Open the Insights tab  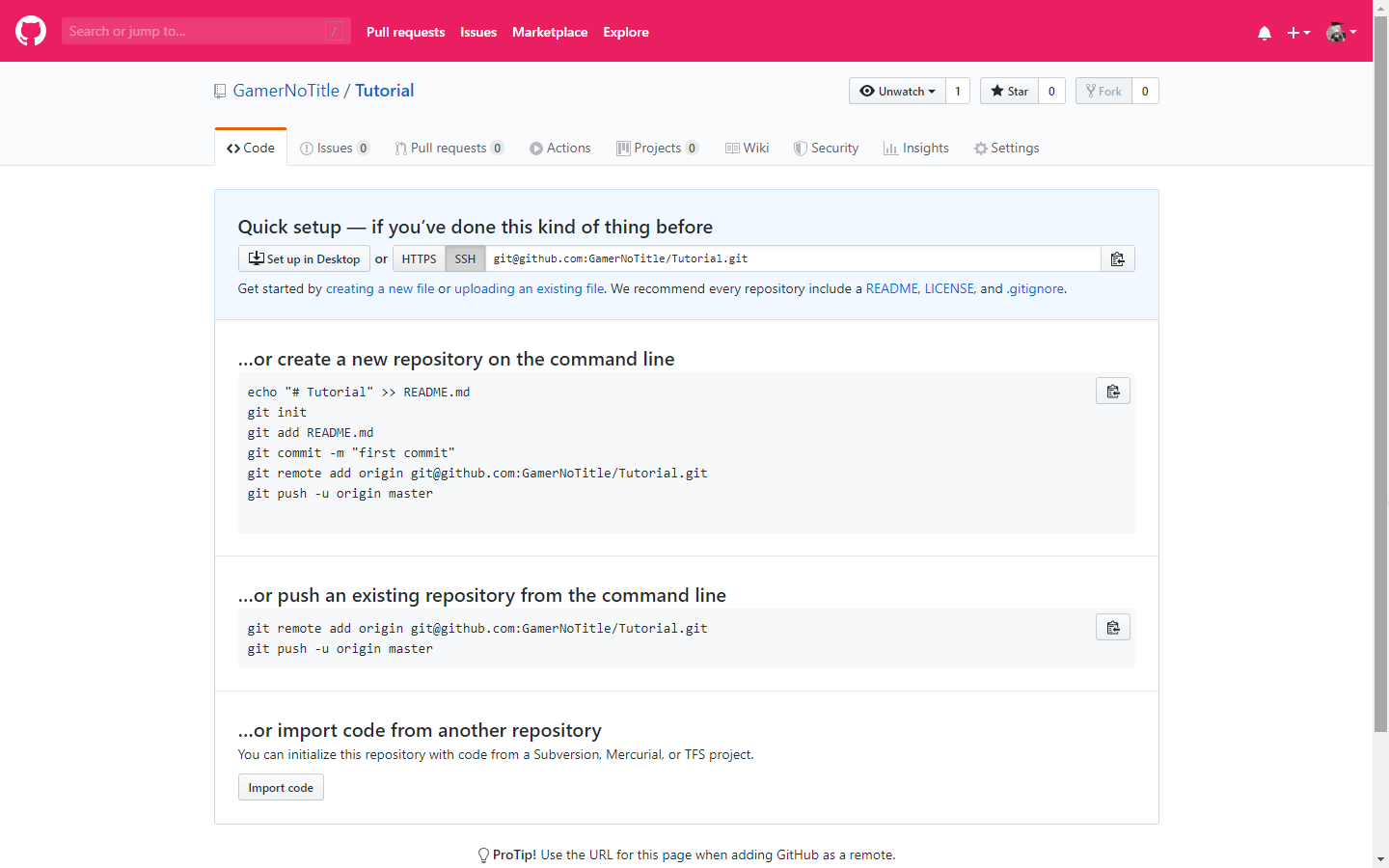pos(915,148)
